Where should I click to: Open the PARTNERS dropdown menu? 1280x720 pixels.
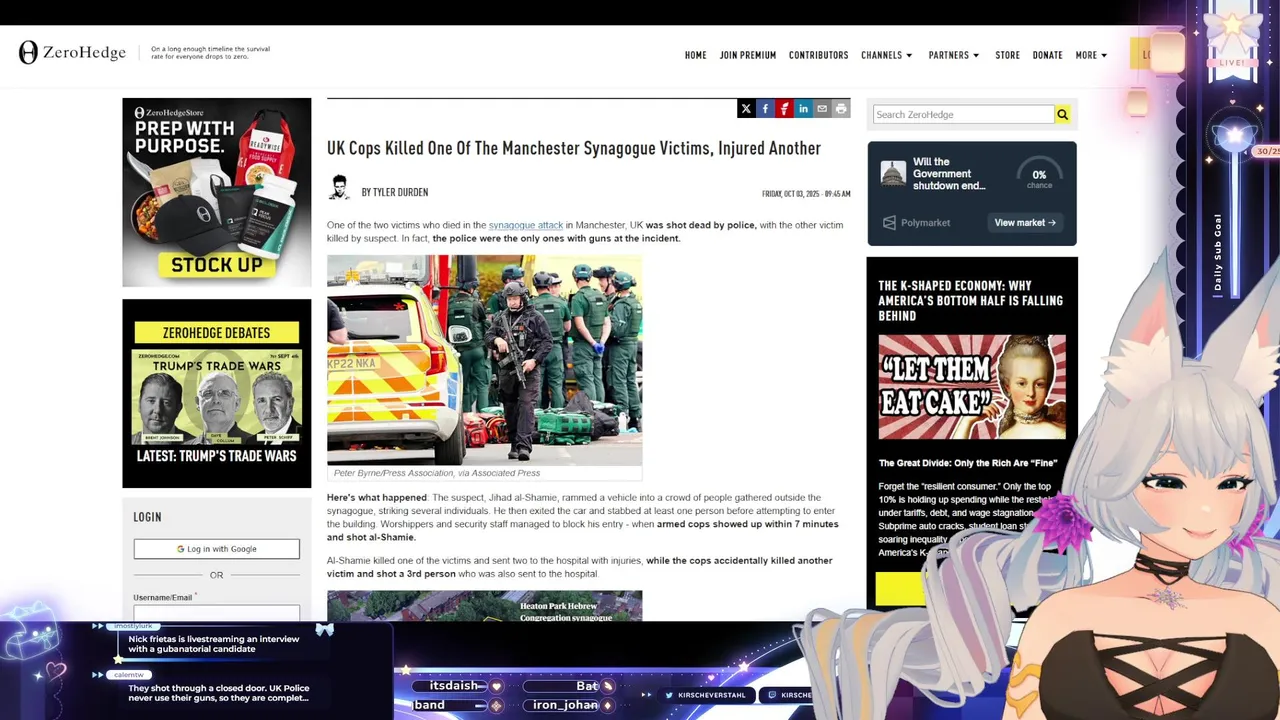coord(954,55)
